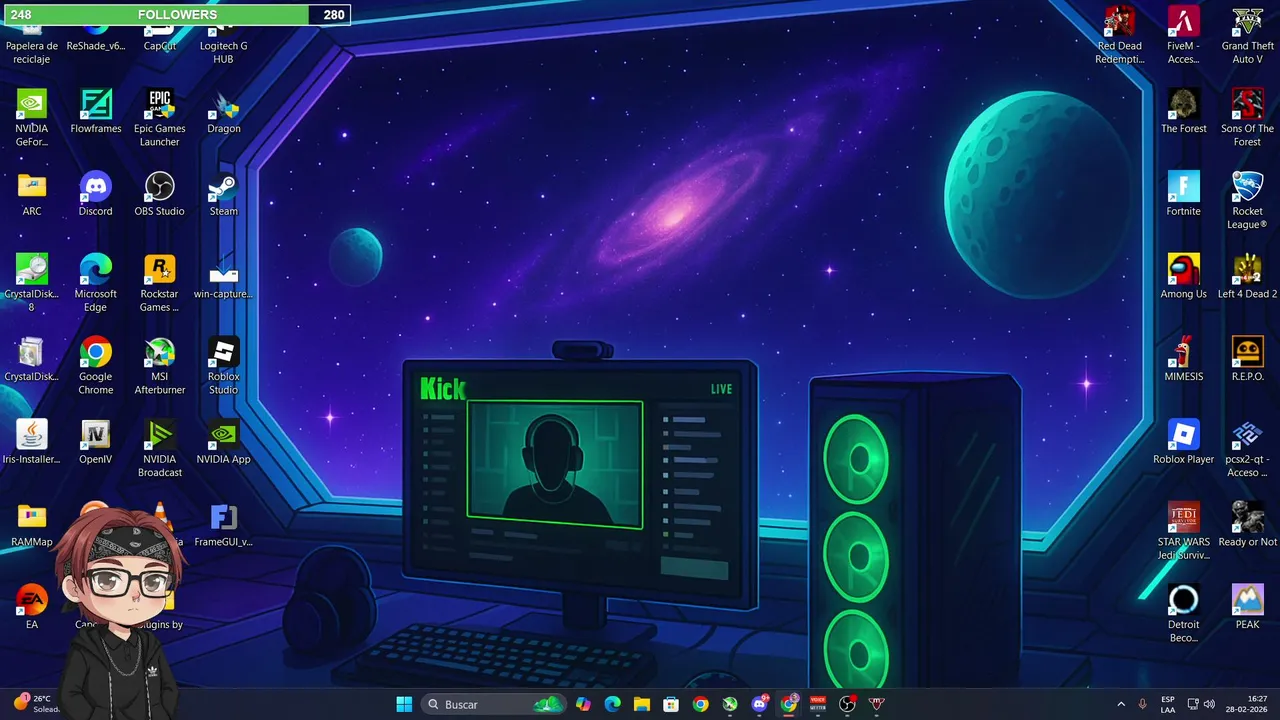1280x720 pixels.
Task: Open OBS Studio desktop shortcut
Action: point(160,194)
